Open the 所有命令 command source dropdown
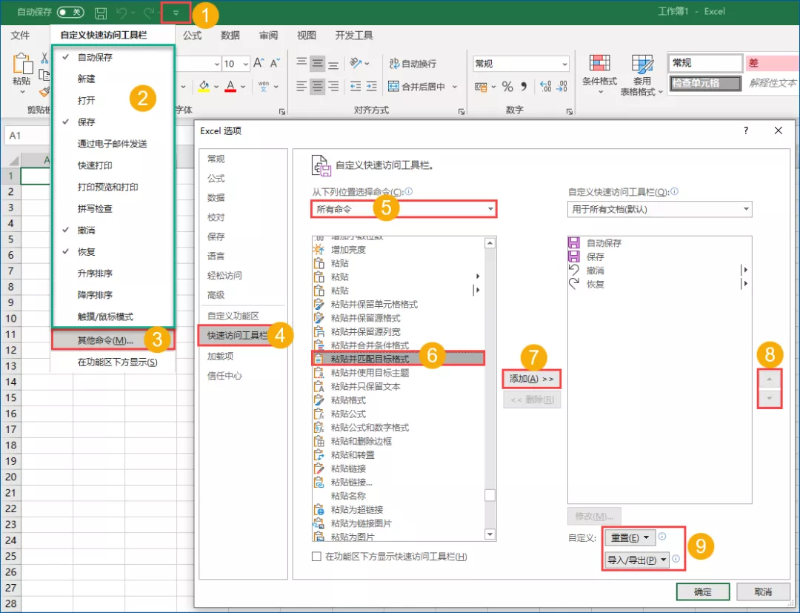800x613 pixels. click(404, 209)
